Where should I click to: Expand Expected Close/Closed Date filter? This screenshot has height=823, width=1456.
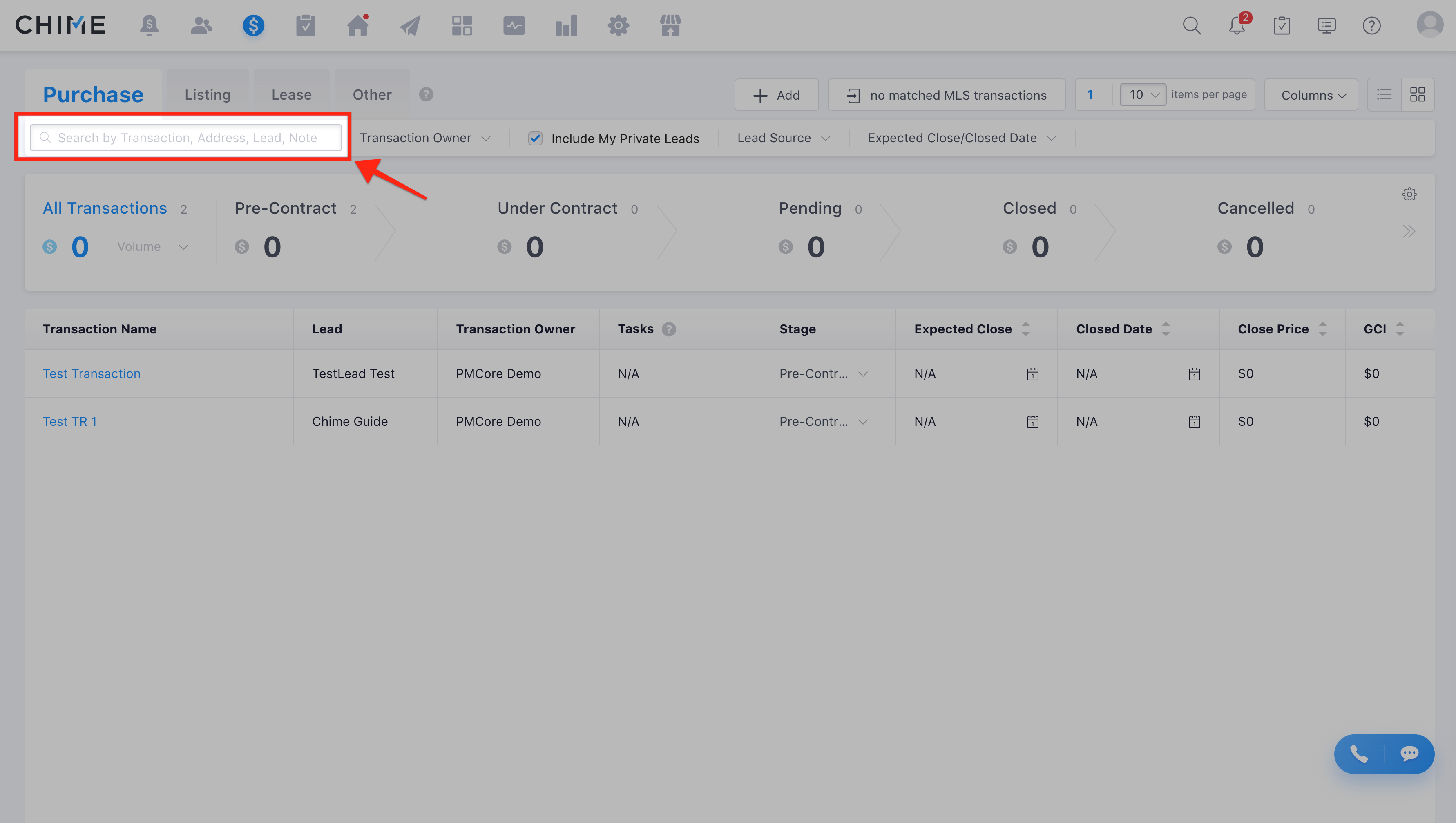click(x=962, y=138)
